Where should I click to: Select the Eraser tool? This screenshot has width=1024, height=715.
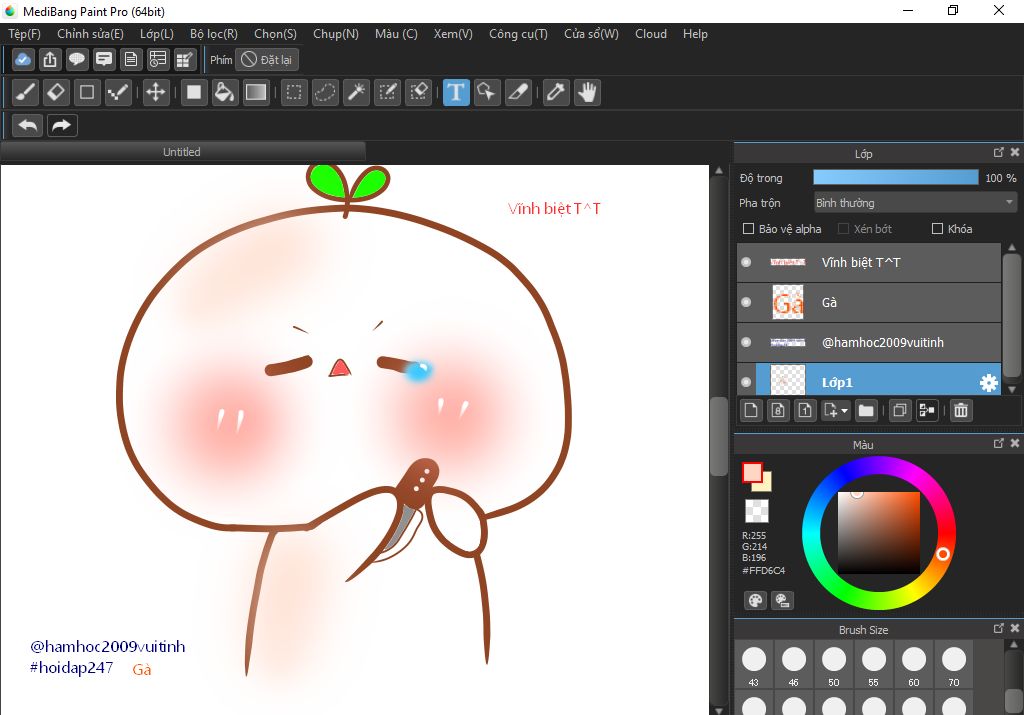[56, 93]
